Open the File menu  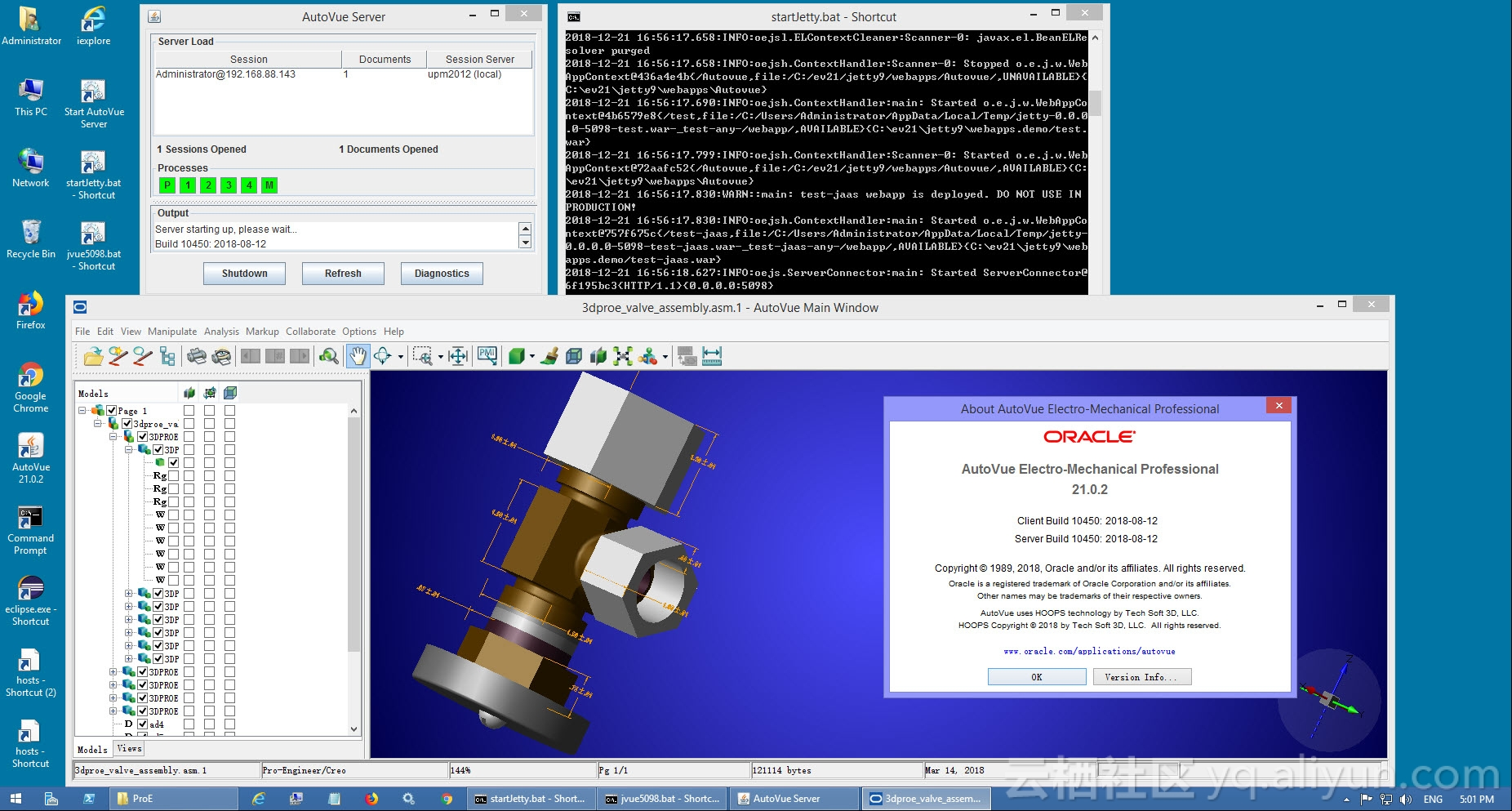(82, 332)
